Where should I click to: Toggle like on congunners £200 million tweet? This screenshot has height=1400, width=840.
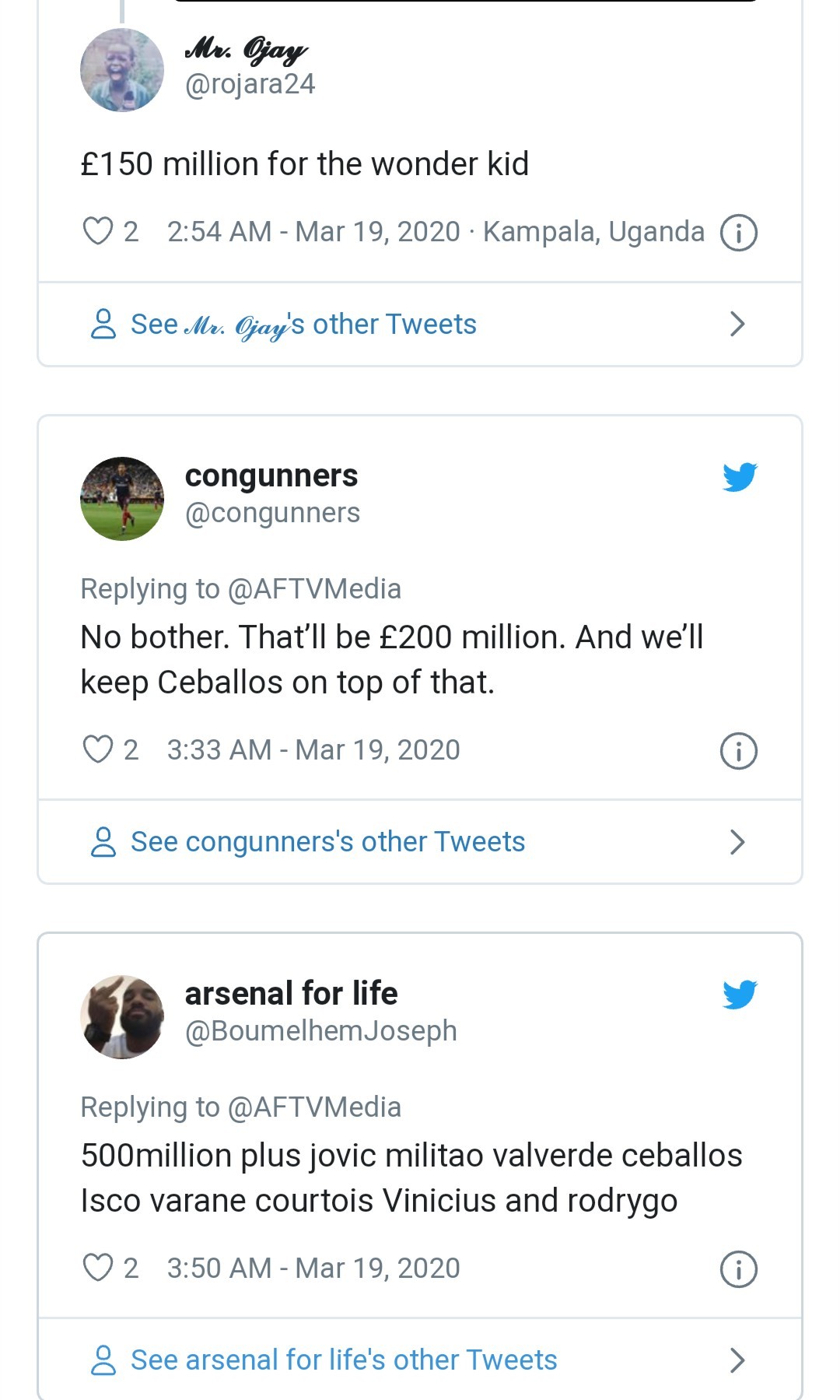100,749
